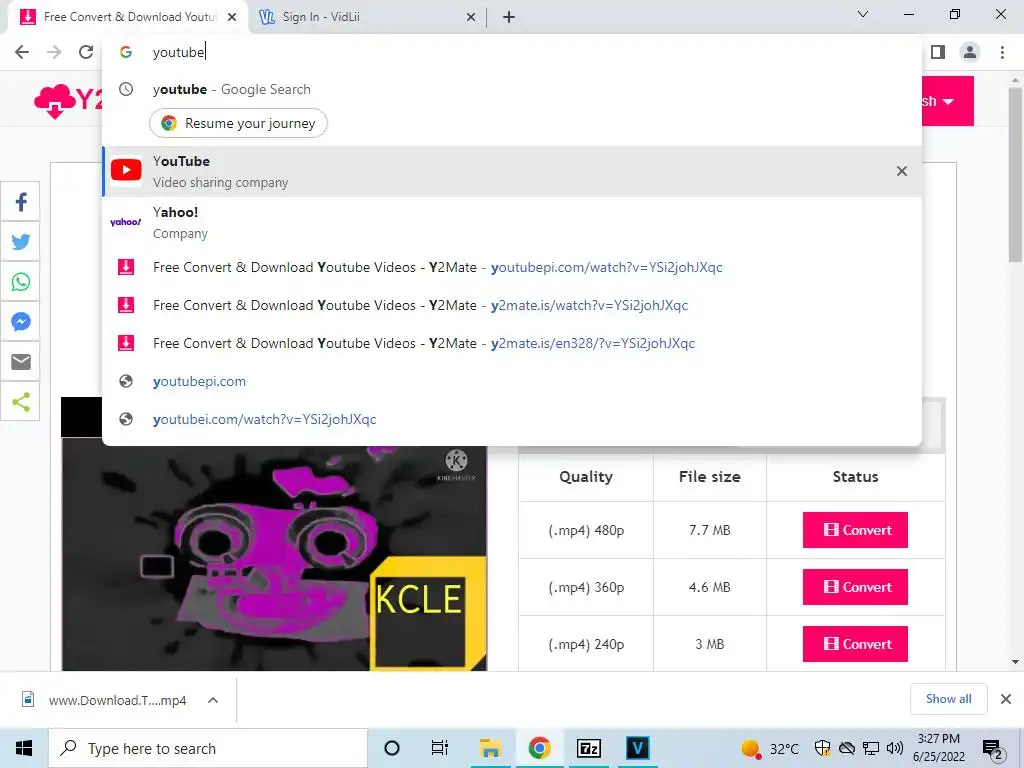Open tab search chevron in title bar
This screenshot has height=768, width=1024.
point(863,14)
